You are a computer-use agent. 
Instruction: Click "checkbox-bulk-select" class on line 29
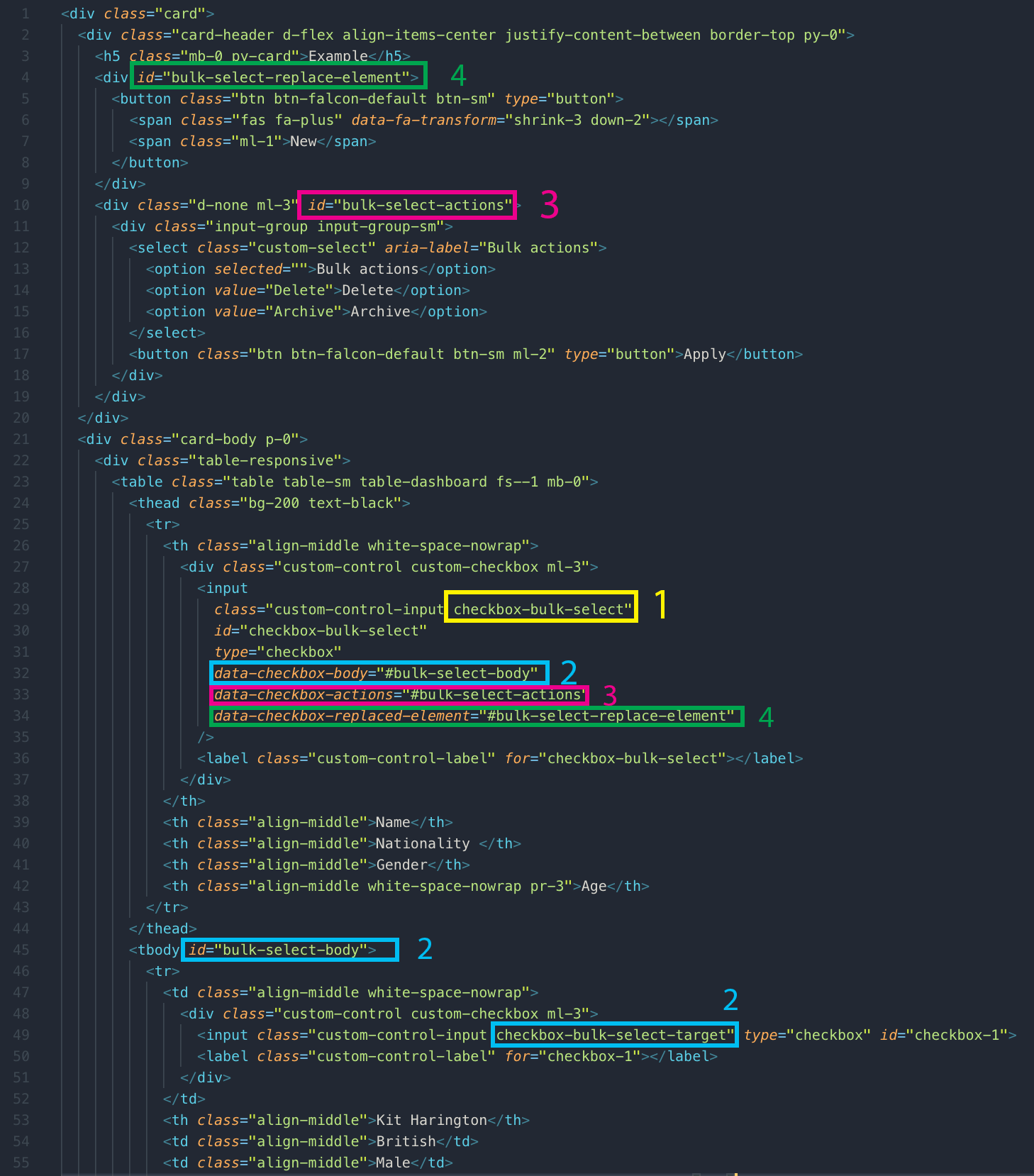(x=539, y=609)
